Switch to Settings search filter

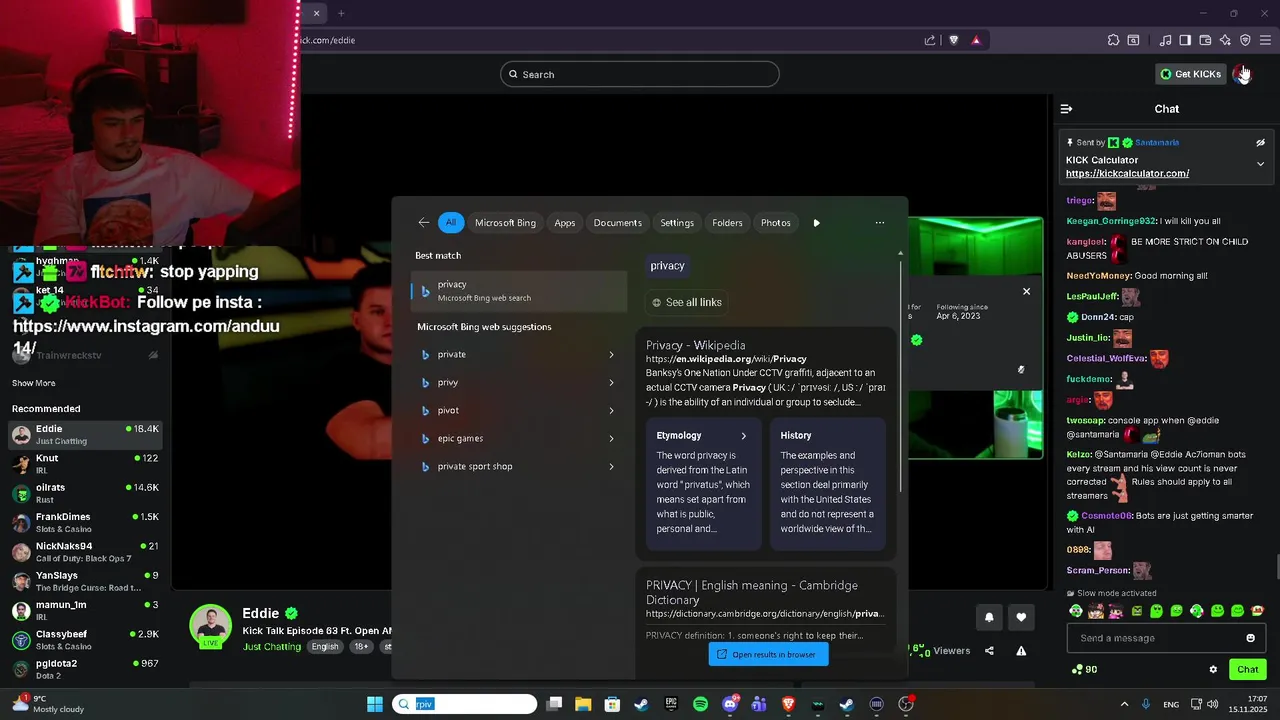[677, 223]
